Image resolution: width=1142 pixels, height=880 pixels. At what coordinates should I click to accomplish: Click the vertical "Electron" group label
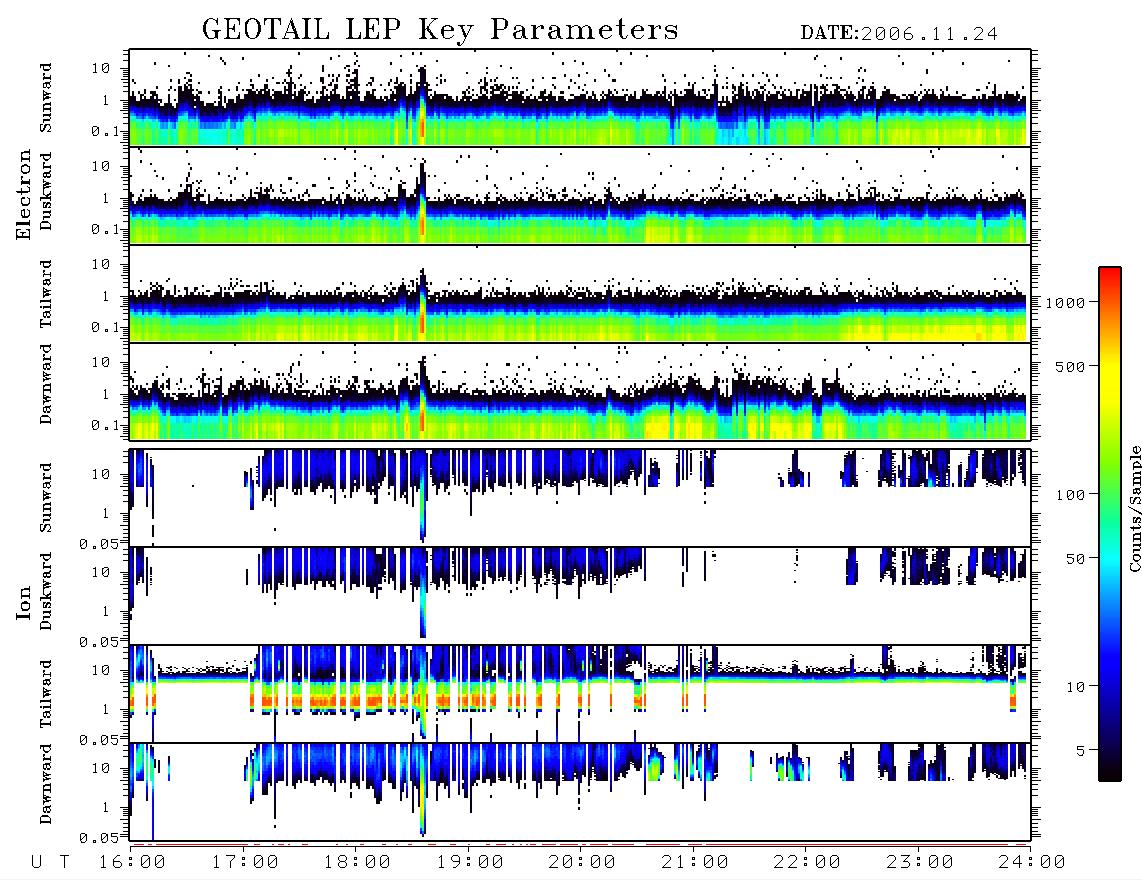tap(23, 195)
